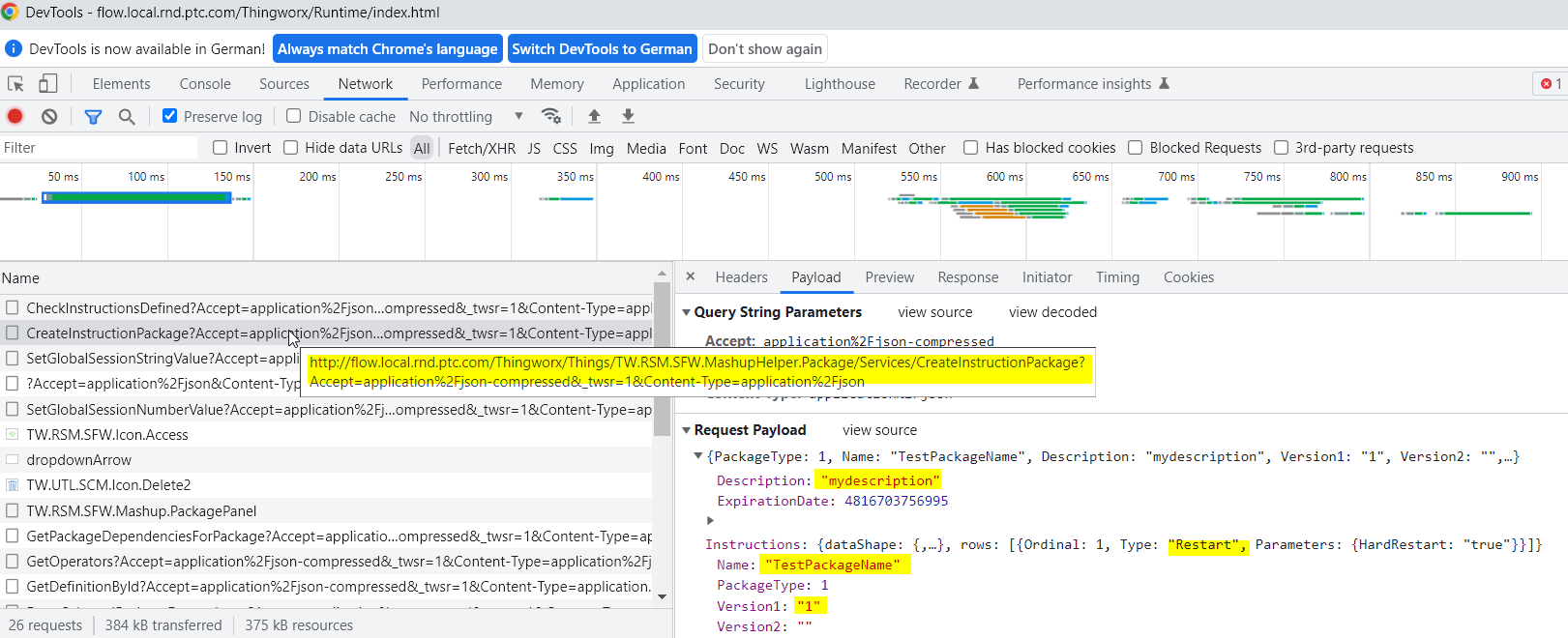Toggle the device toolbar icon
Screen dimensions: 1568x638
click(47, 84)
